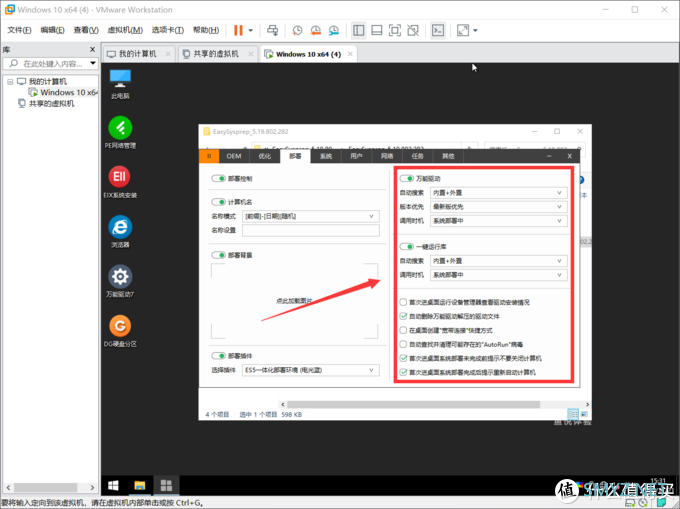Open the 此电脑 desktop icon
This screenshot has height=509, width=680.
[120, 84]
